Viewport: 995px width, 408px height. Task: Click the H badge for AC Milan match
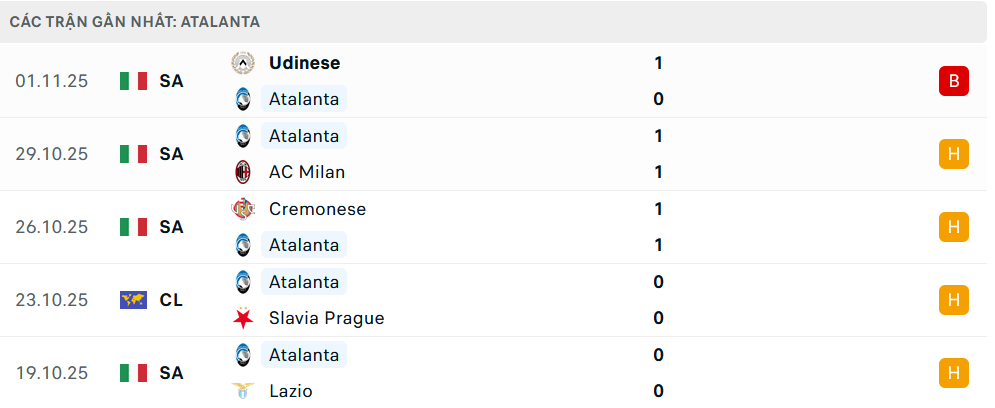(953, 154)
